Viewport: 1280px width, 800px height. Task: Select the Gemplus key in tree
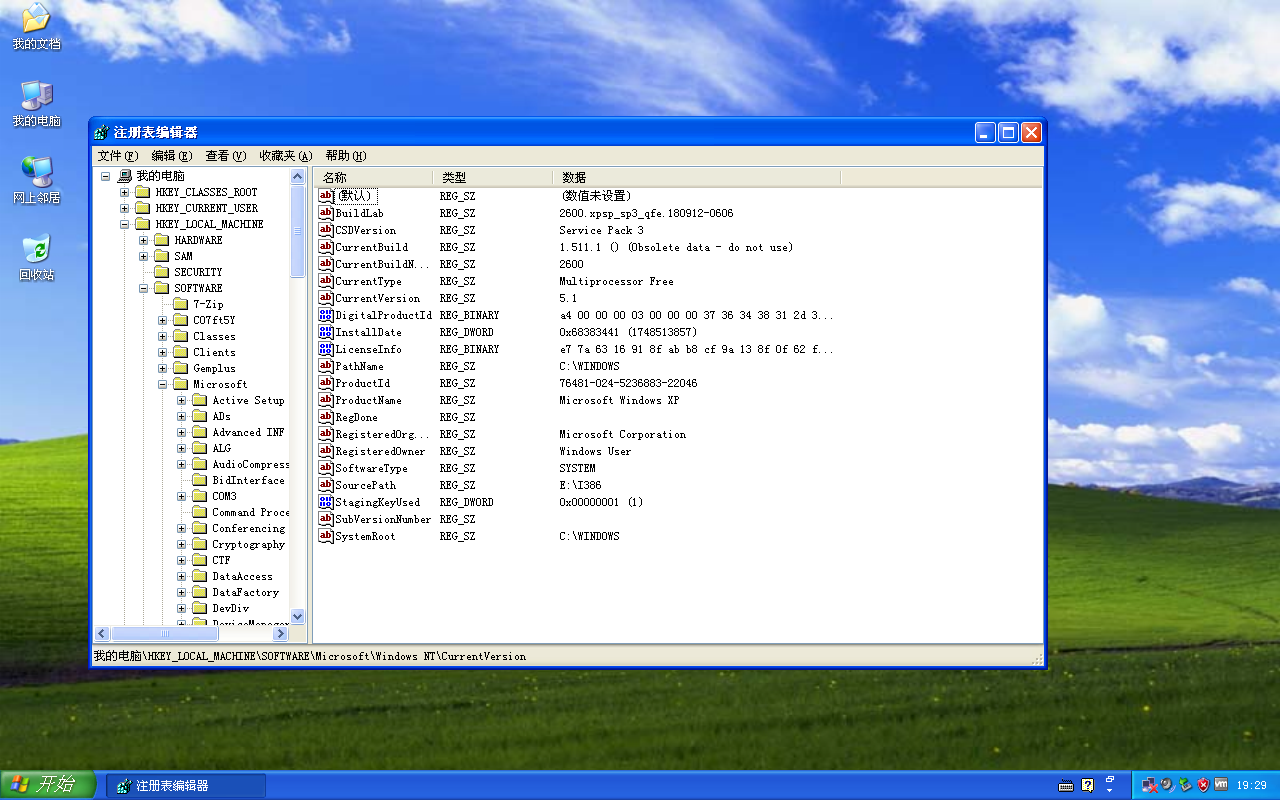pyautogui.click(x=214, y=368)
